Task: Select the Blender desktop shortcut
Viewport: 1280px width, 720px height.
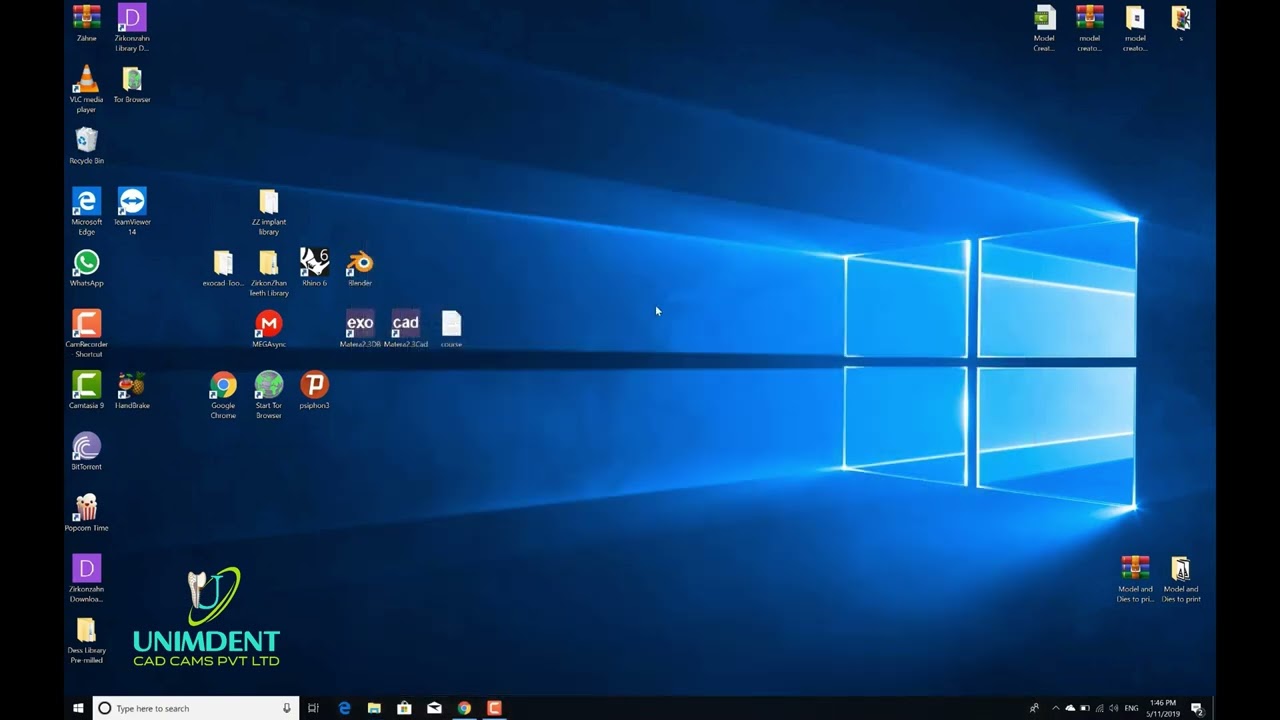Action: pos(359,268)
